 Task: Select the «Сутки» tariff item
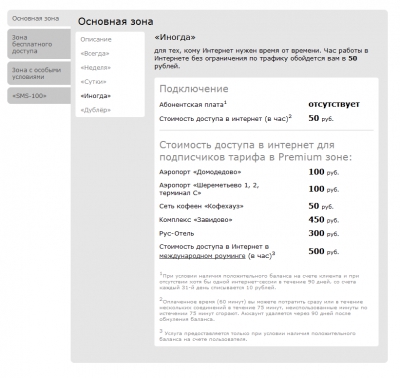[93, 82]
